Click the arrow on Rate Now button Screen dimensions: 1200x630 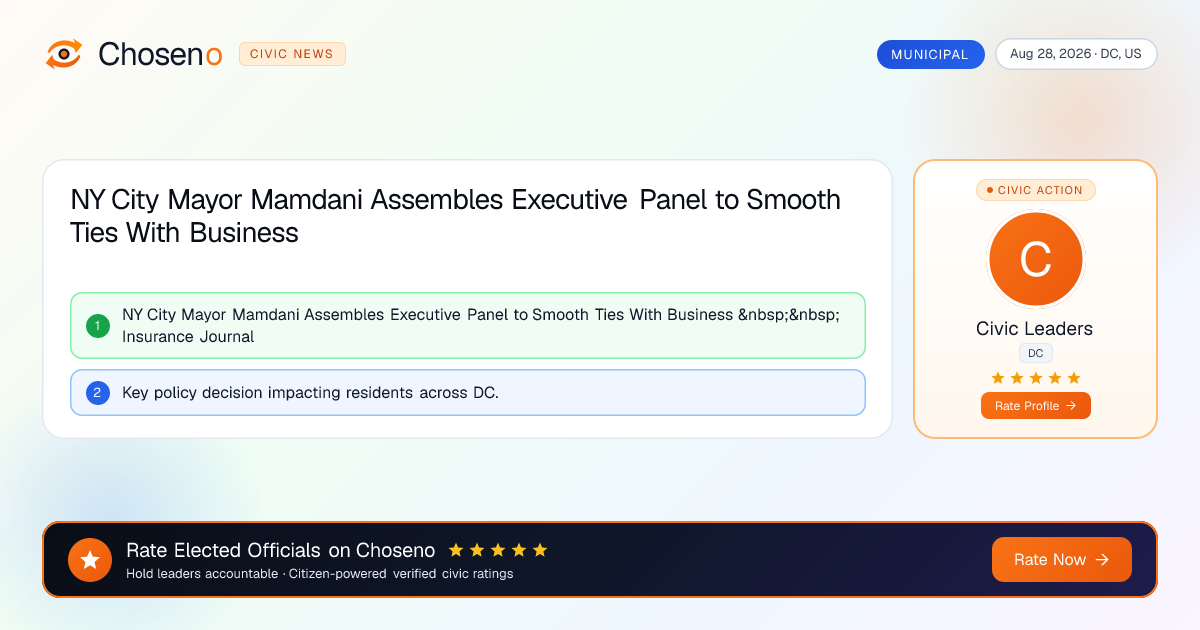click(x=1103, y=560)
